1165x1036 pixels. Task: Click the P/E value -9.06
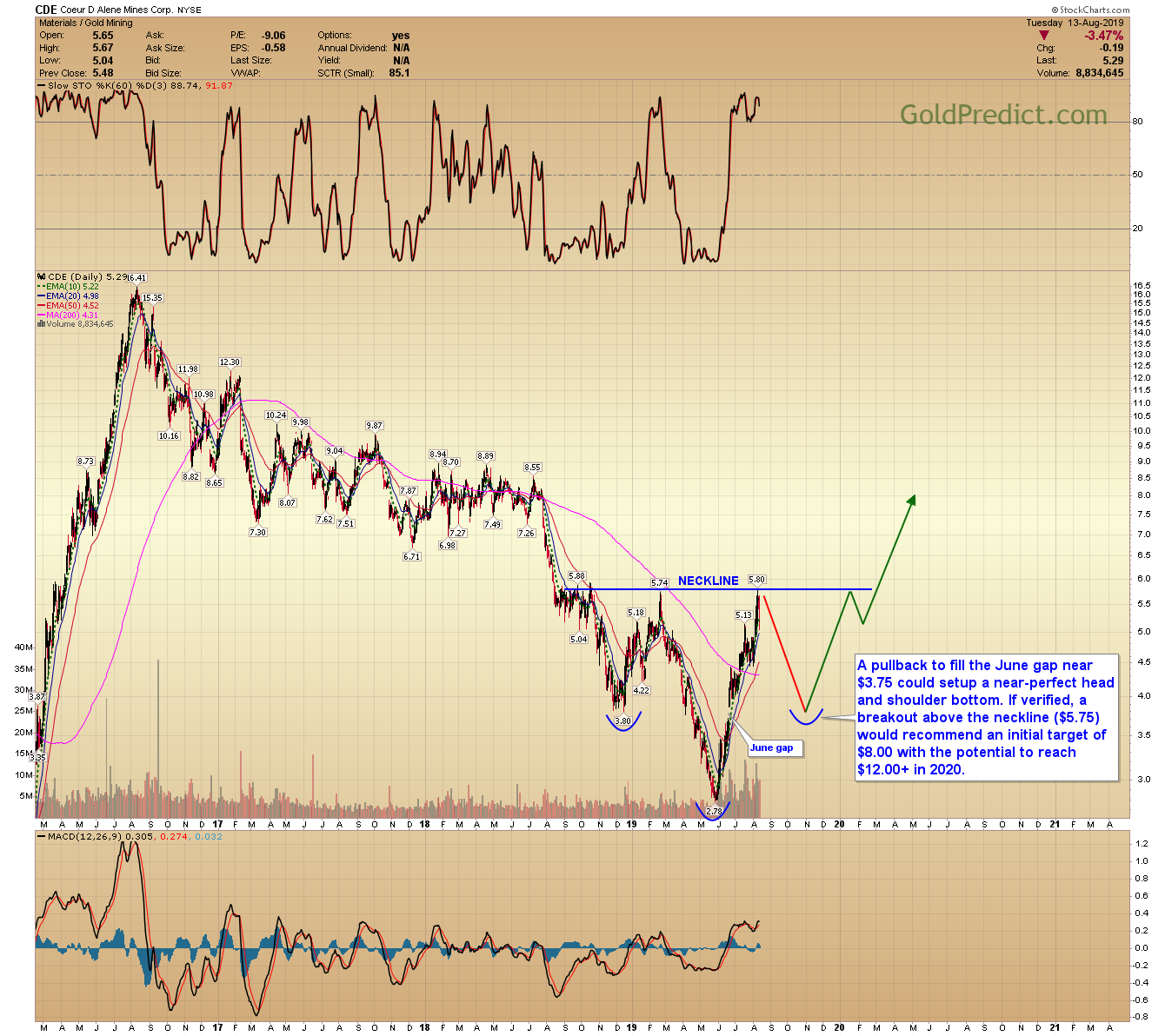[274, 36]
